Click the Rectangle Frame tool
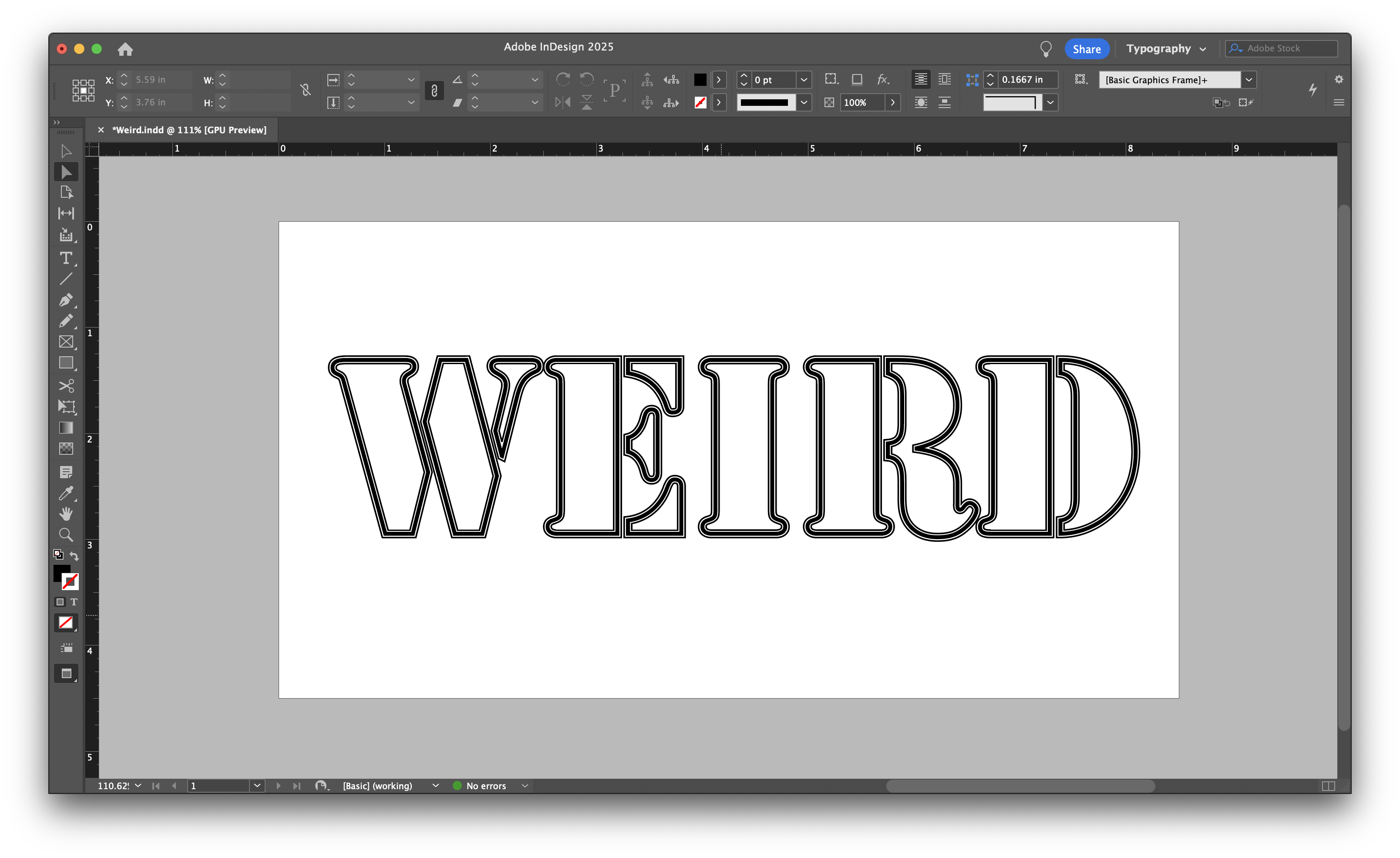Viewport: 1400px width, 858px height. 66,342
